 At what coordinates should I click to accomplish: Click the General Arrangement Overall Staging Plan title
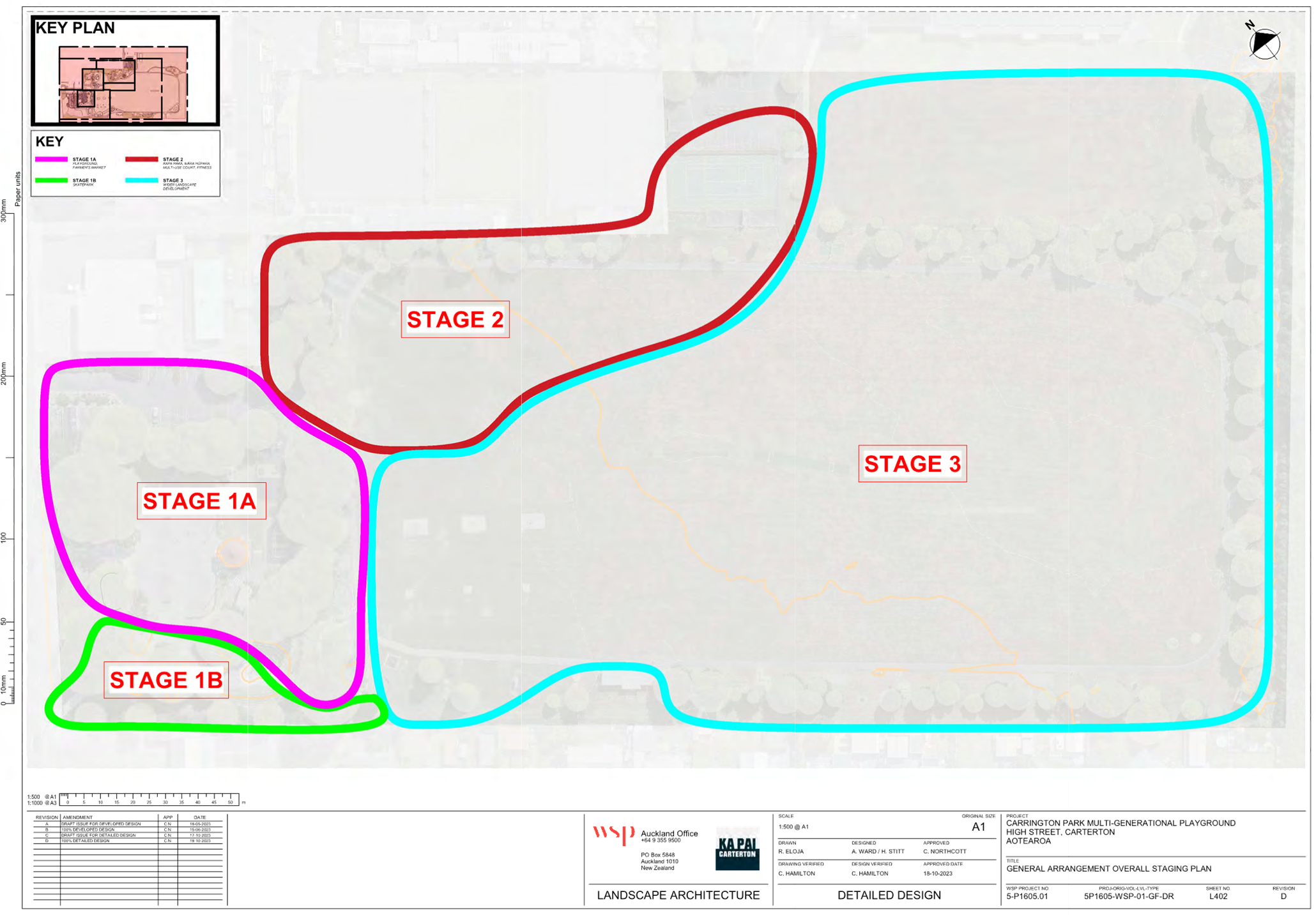pos(1108,869)
